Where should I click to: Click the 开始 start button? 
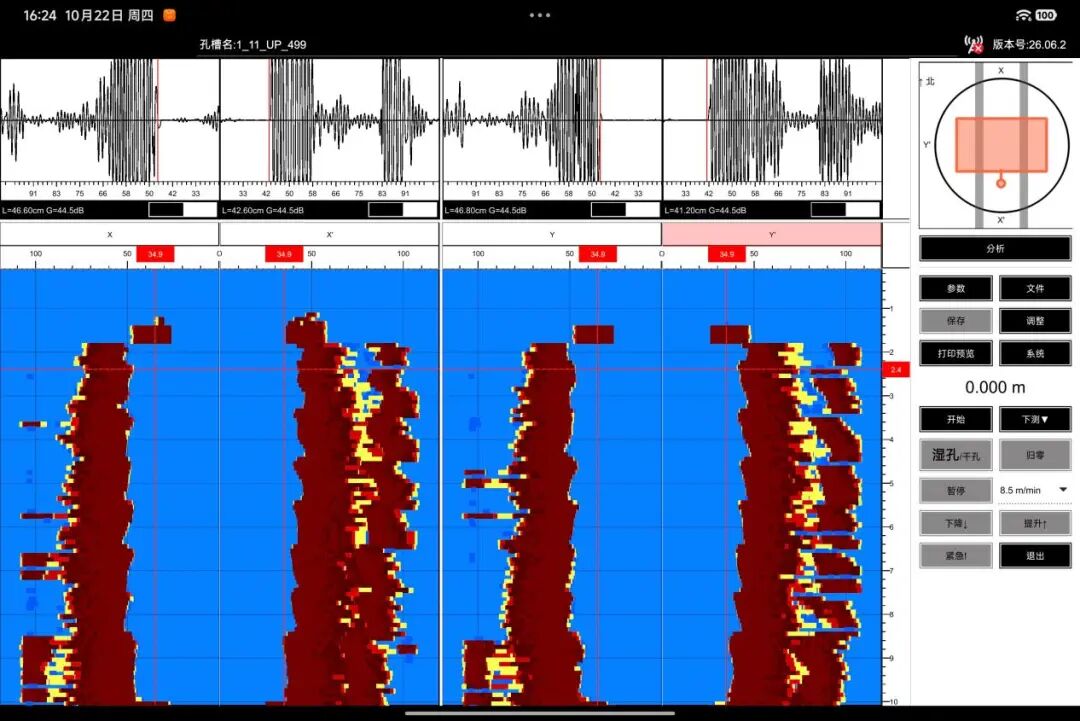(956, 419)
